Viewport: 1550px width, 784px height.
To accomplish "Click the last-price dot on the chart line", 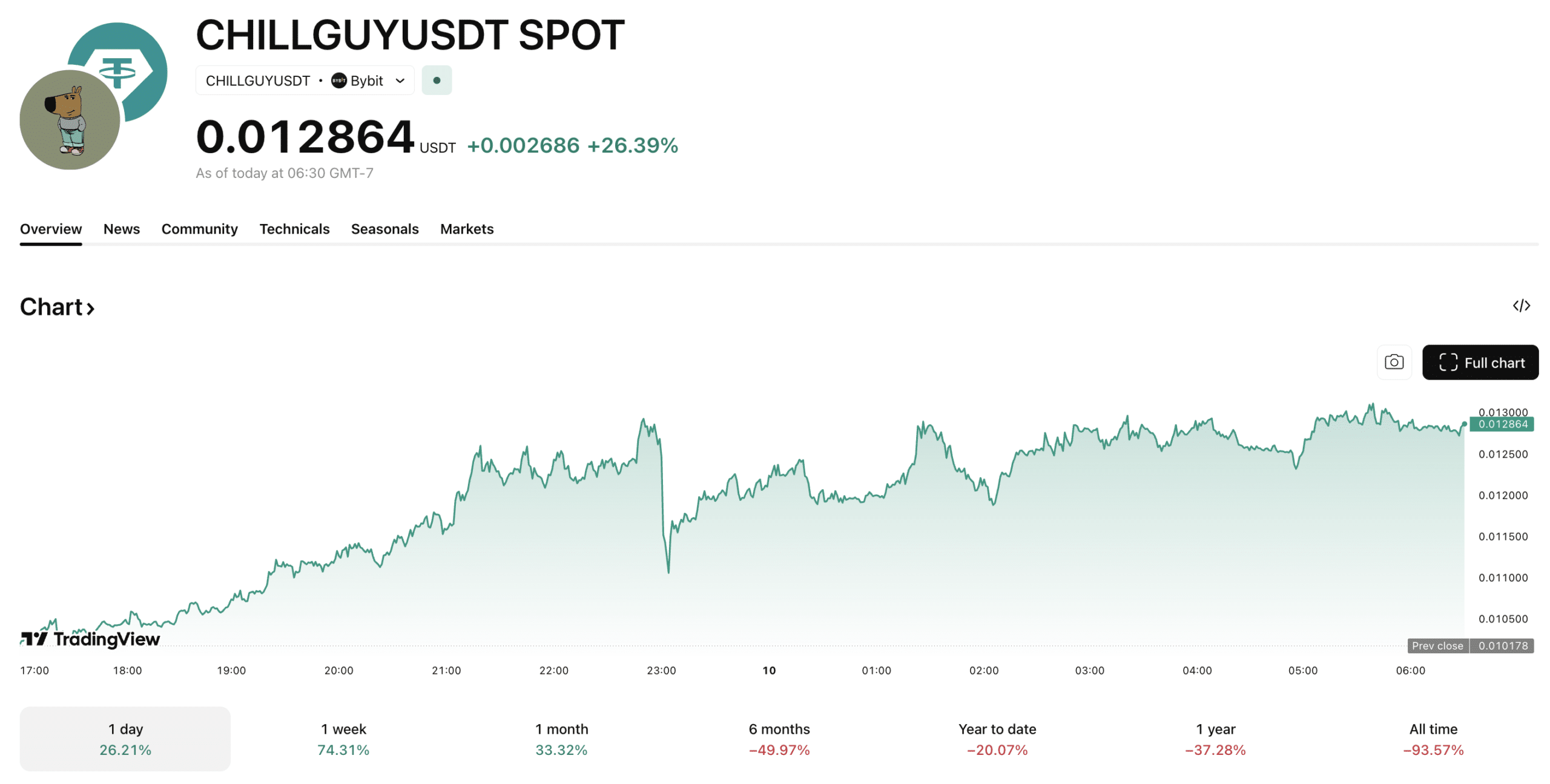I will [1464, 424].
